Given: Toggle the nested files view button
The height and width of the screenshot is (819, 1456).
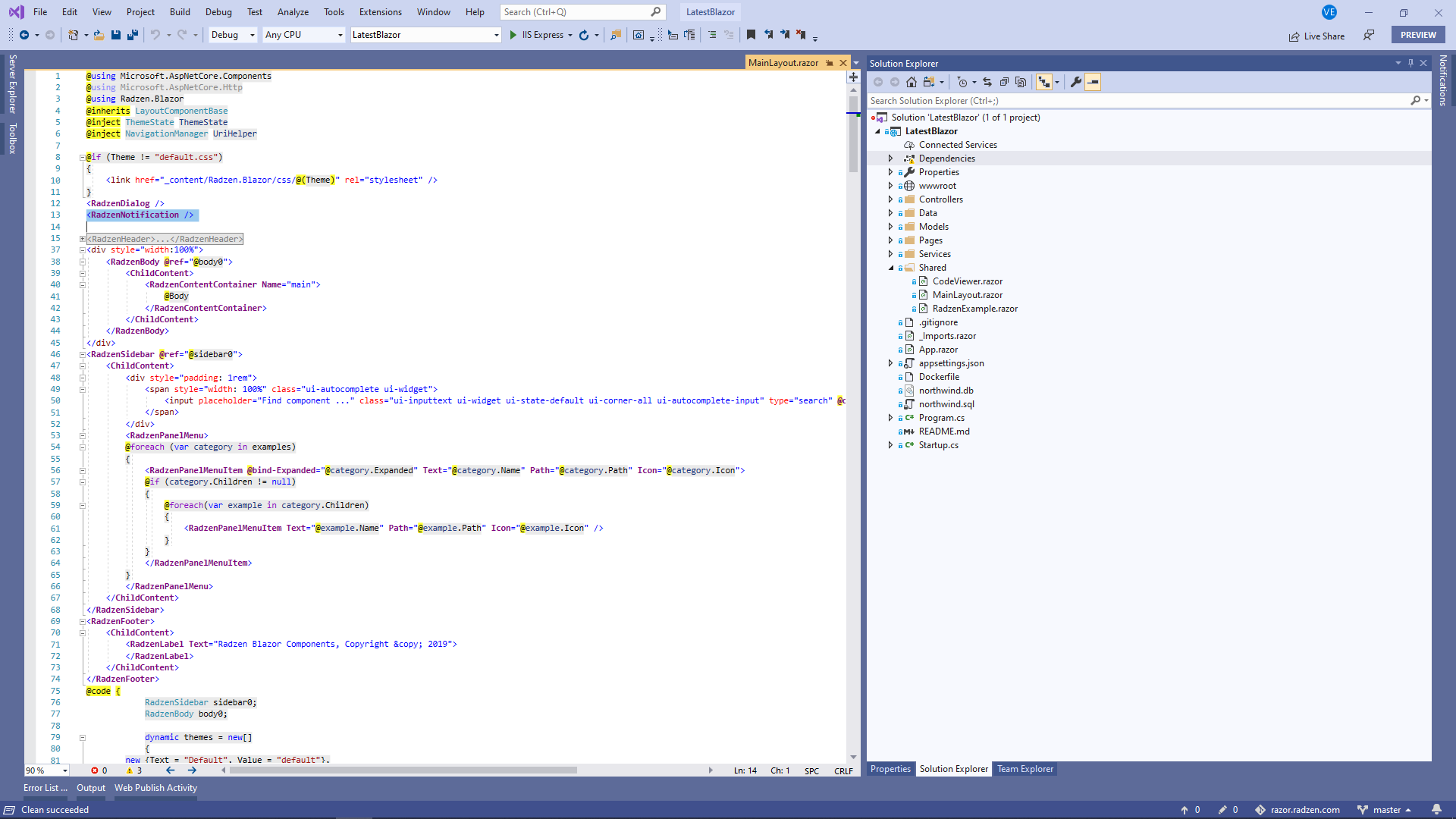Looking at the screenshot, I should [1044, 82].
